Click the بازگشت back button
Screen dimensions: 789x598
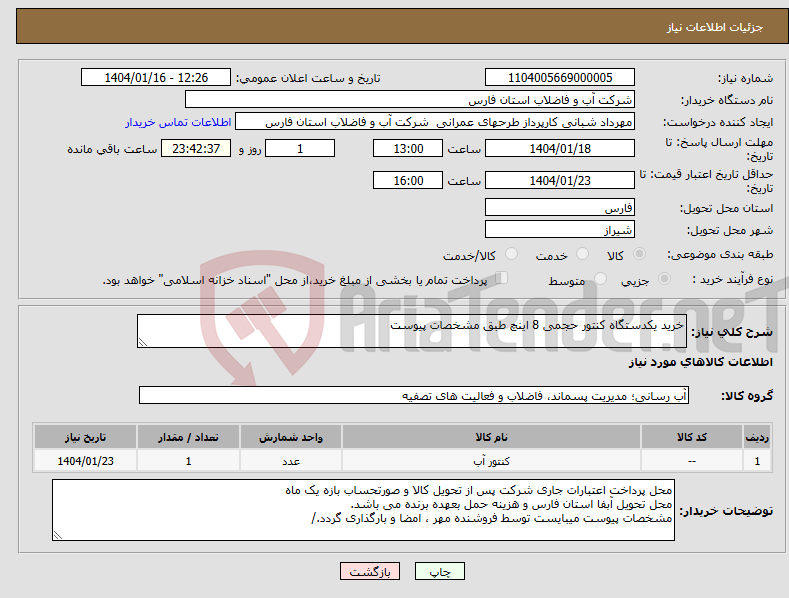(x=370, y=571)
